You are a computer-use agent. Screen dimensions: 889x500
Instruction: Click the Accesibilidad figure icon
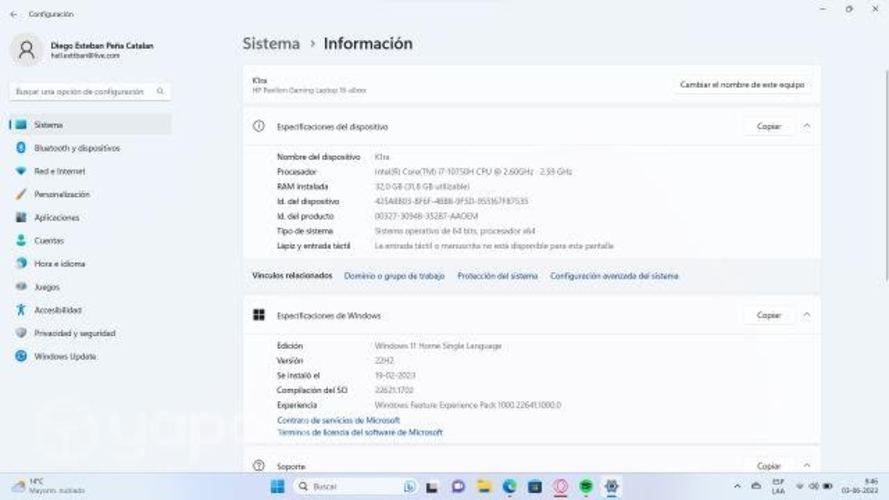click(x=20, y=310)
